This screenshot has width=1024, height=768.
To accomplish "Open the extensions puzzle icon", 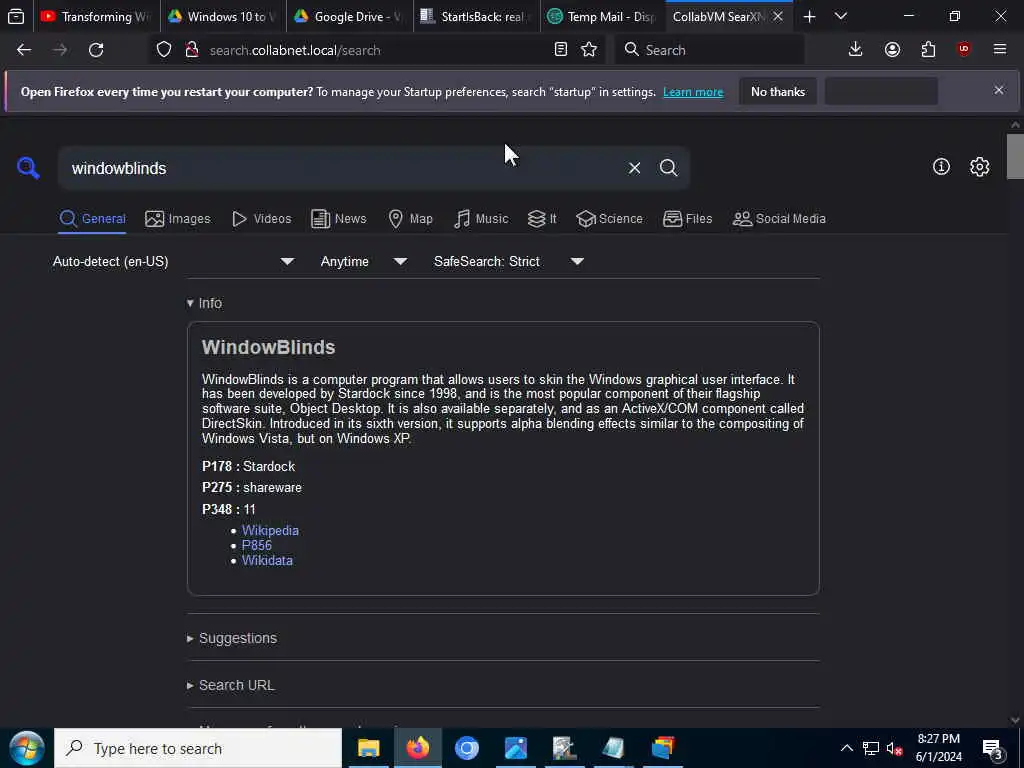I will [928, 50].
